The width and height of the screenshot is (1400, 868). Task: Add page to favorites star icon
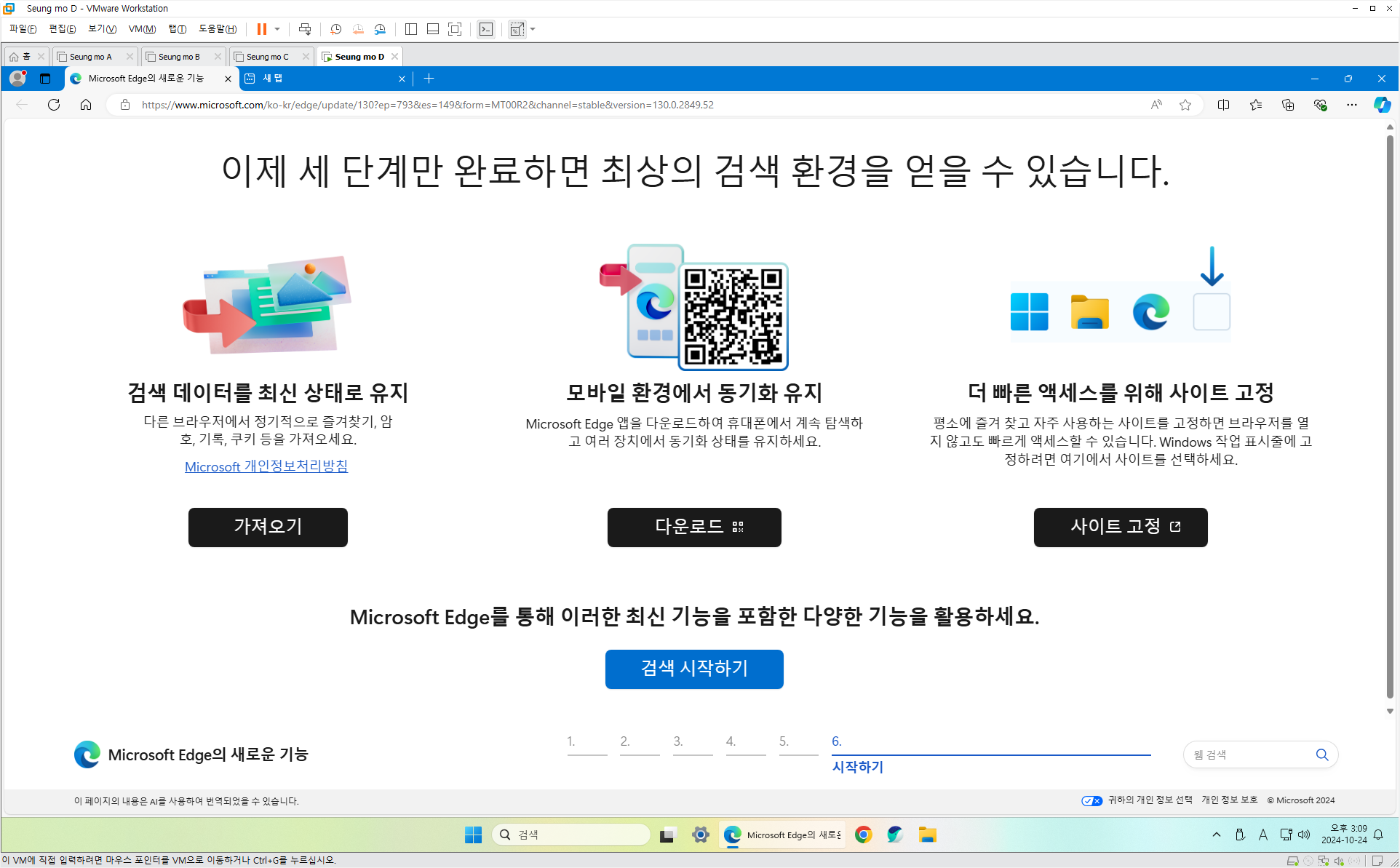tap(1185, 105)
